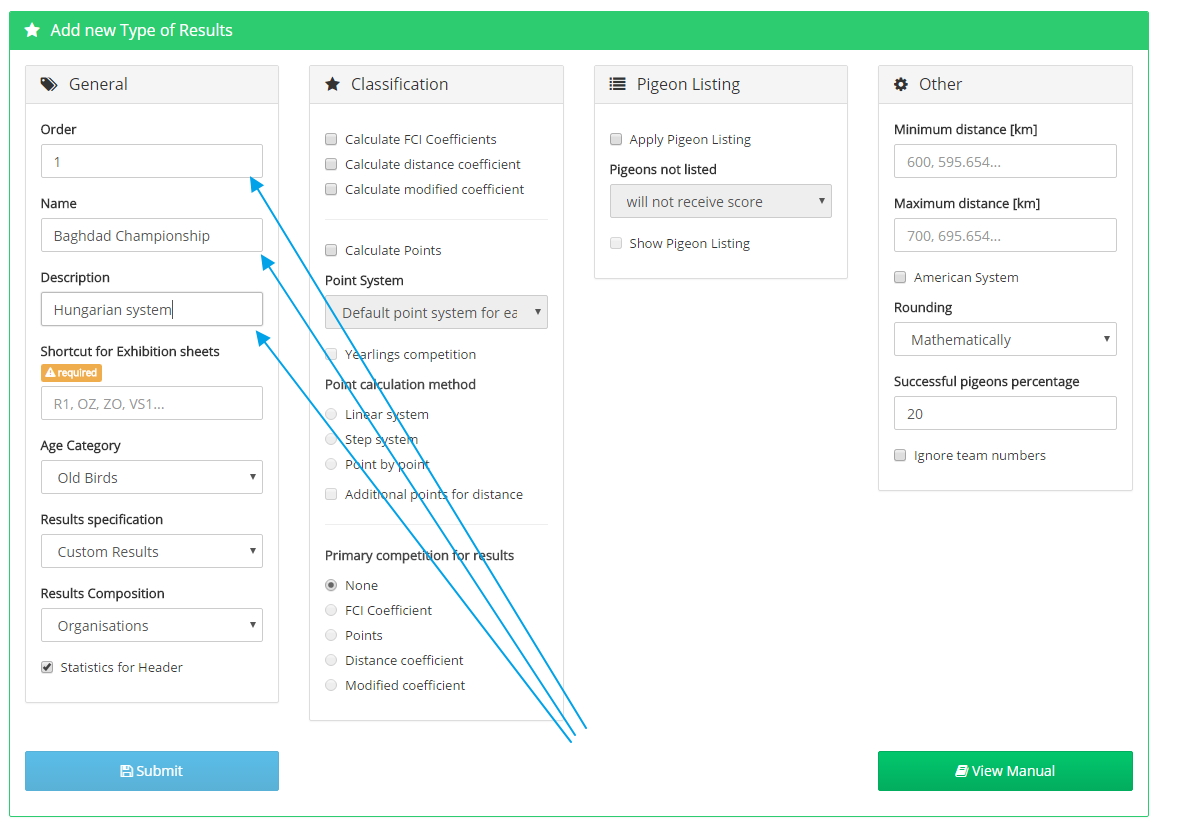Image resolution: width=1182 pixels, height=825 pixels.
Task: Open the Results specification dropdown
Action: coord(152,552)
